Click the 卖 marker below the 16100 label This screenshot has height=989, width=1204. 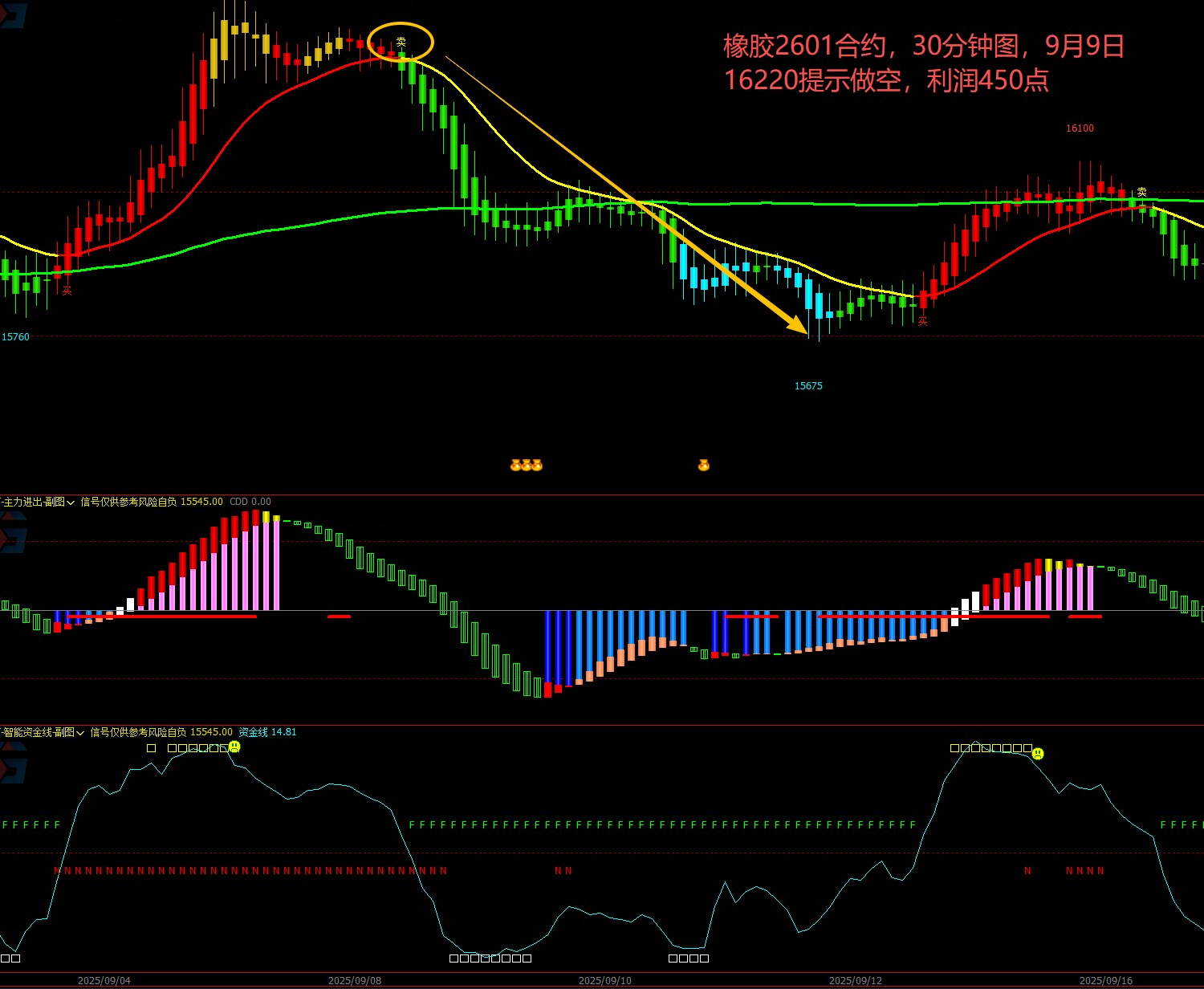[x=1141, y=193]
